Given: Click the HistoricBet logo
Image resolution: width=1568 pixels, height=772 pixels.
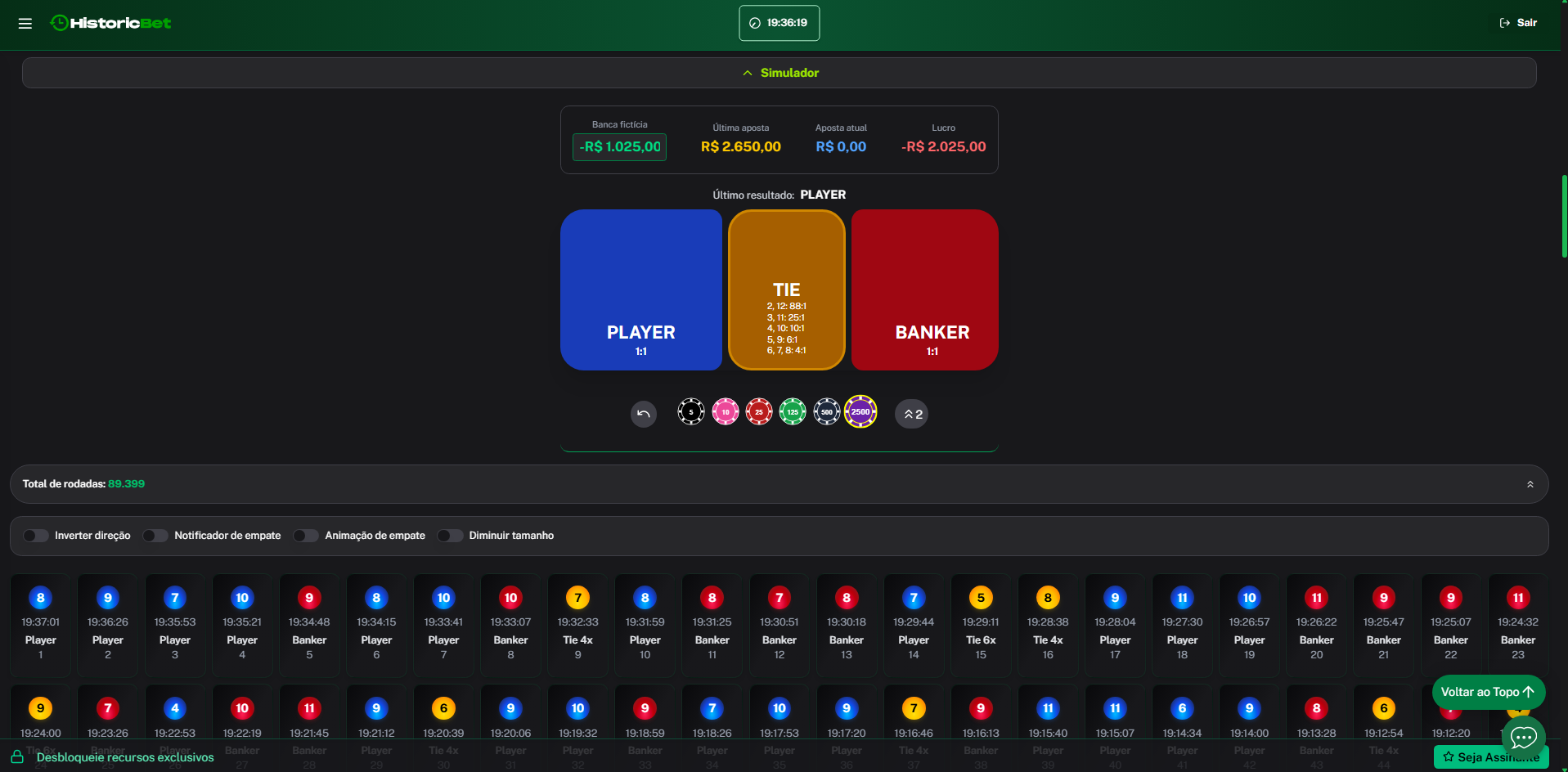Looking at the screenshot, I should (x=111, y=23).
